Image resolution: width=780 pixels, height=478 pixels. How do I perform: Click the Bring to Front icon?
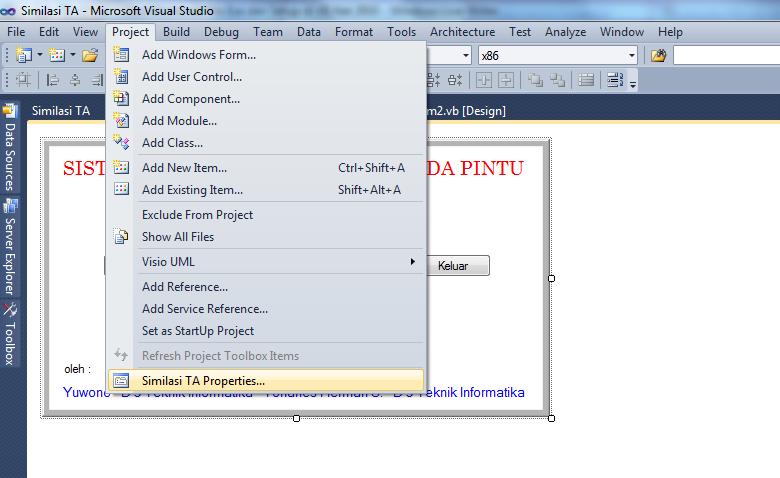(x=535, y=80)
